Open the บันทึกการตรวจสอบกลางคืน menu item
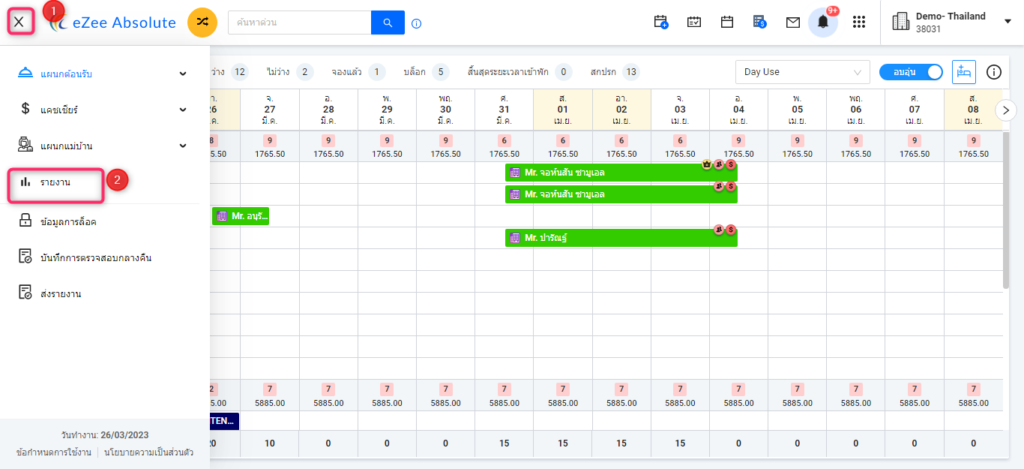The height and width of the screenshot is (469, 1024). point(96,257)
